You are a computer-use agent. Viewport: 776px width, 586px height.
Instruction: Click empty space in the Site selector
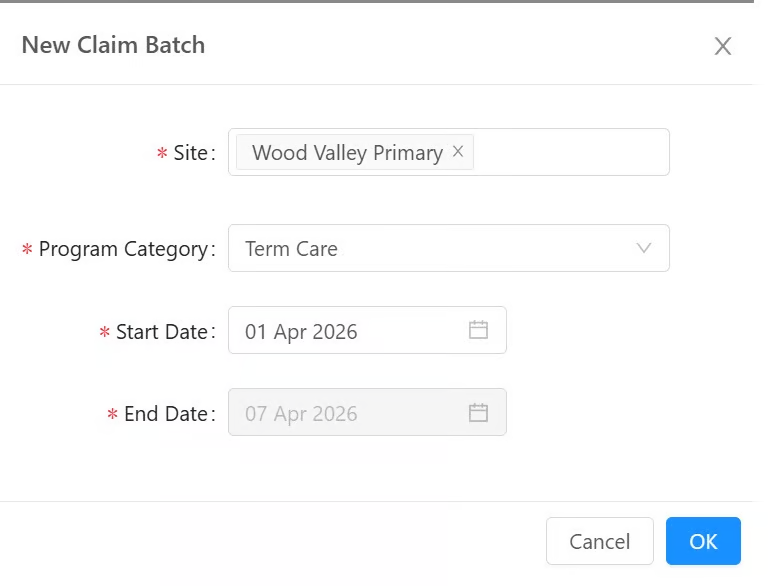[x=570, y=152]
